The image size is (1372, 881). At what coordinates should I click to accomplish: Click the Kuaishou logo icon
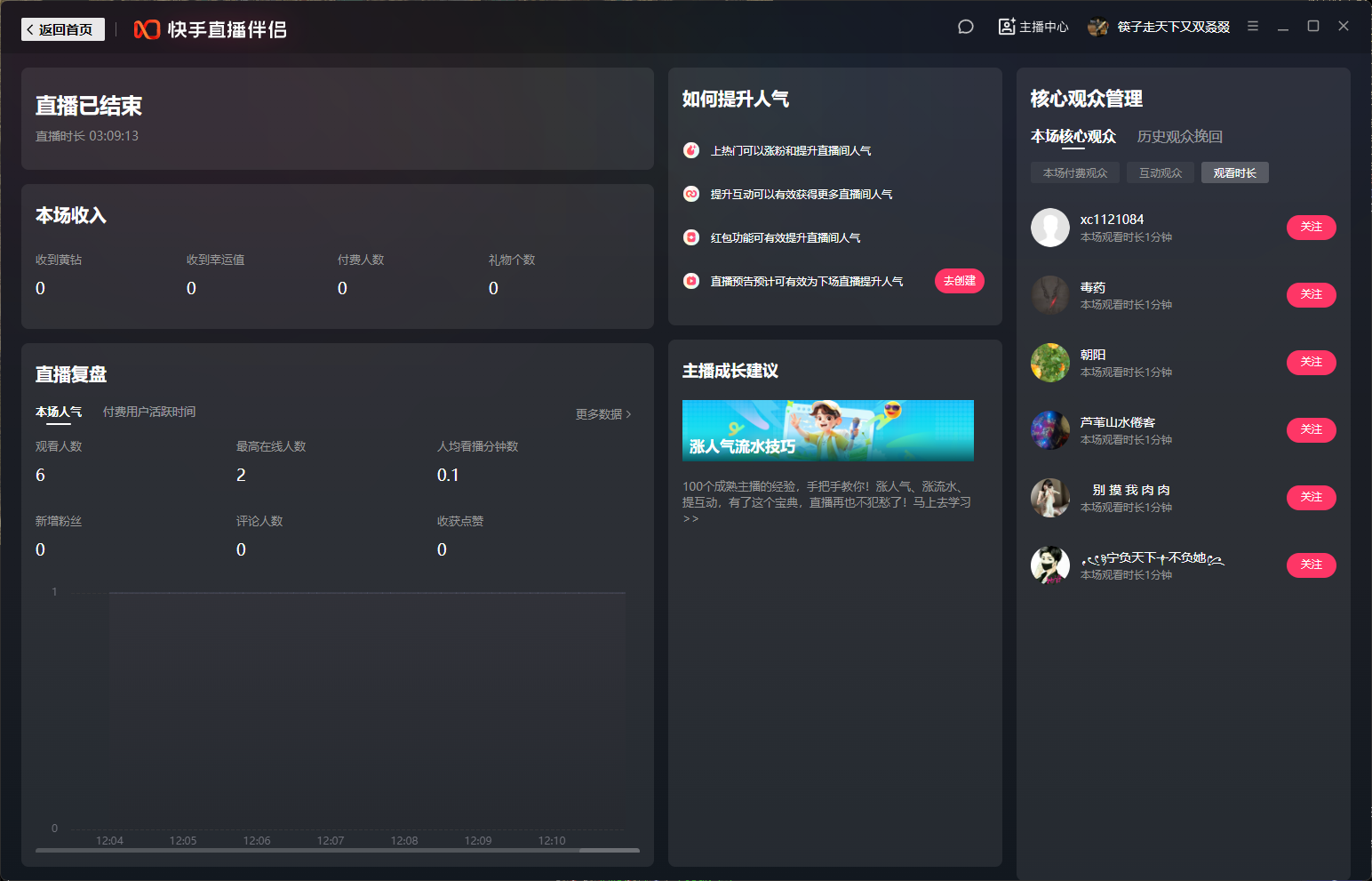click(147, 29)
